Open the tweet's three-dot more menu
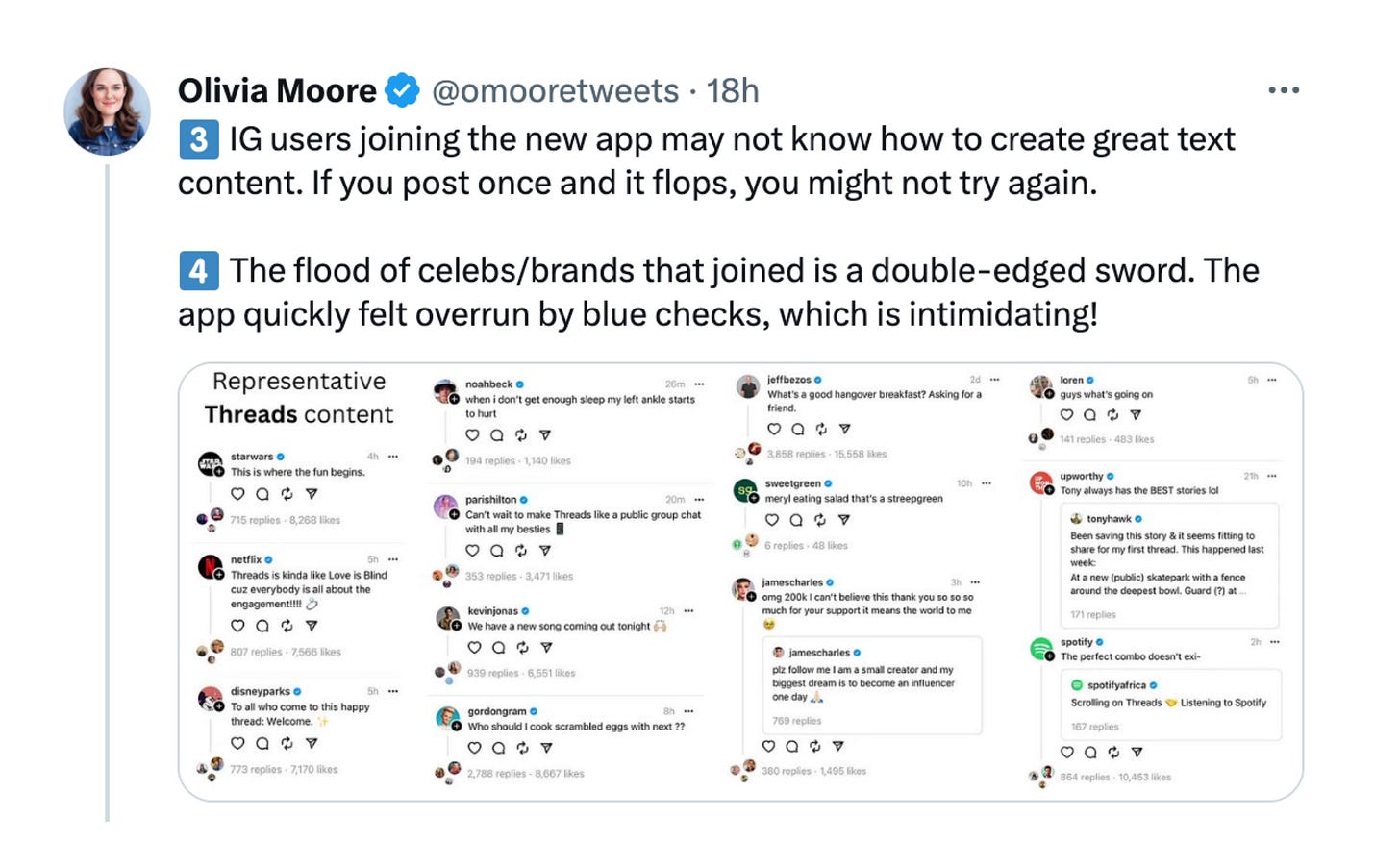Viewport: 1400px width, 866px height. tap(1283, 90)
